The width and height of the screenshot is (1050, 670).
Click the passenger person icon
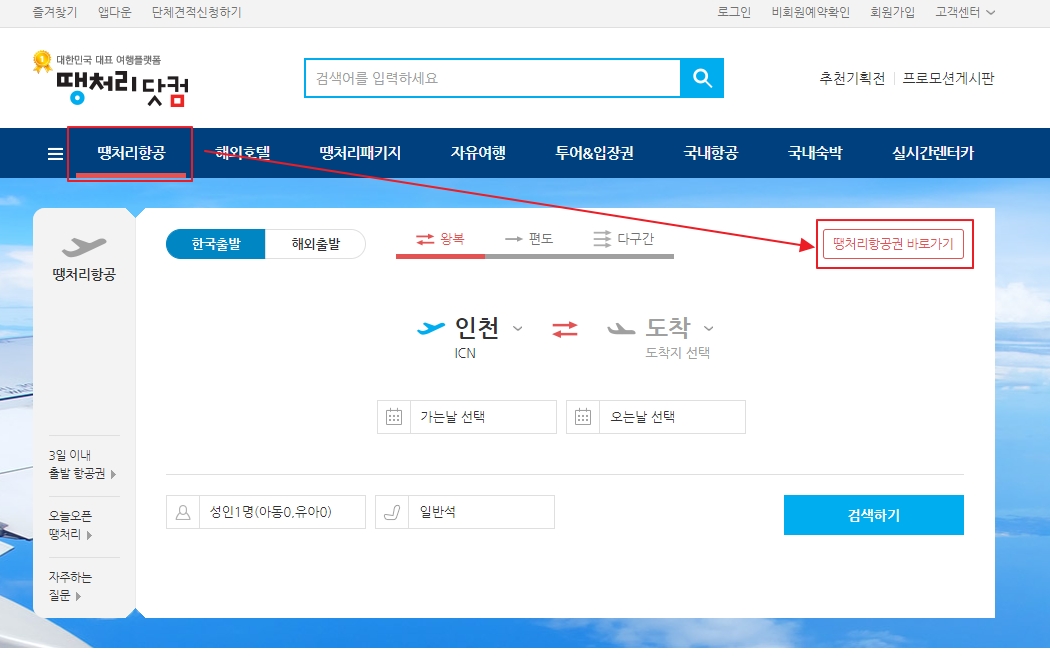tap(183, 512)
